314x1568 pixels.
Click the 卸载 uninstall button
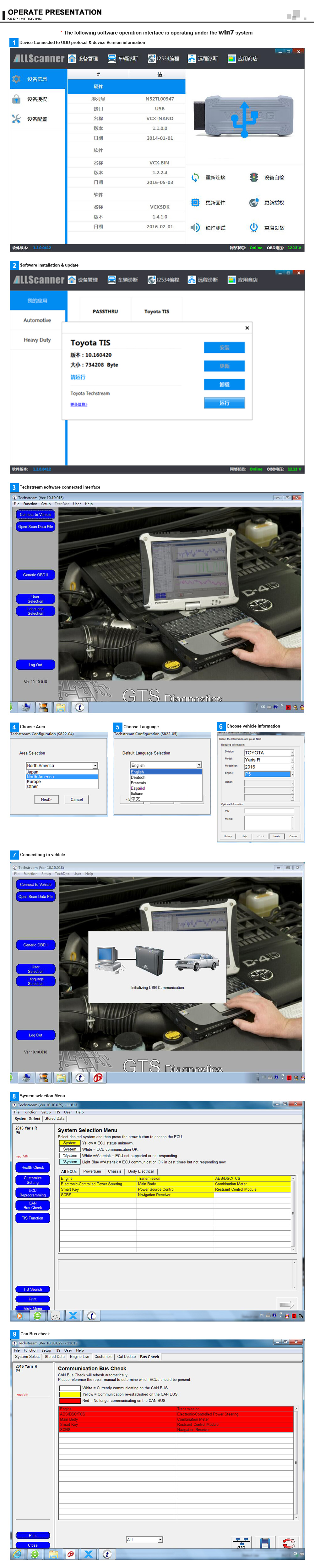(x=225, y=385)
